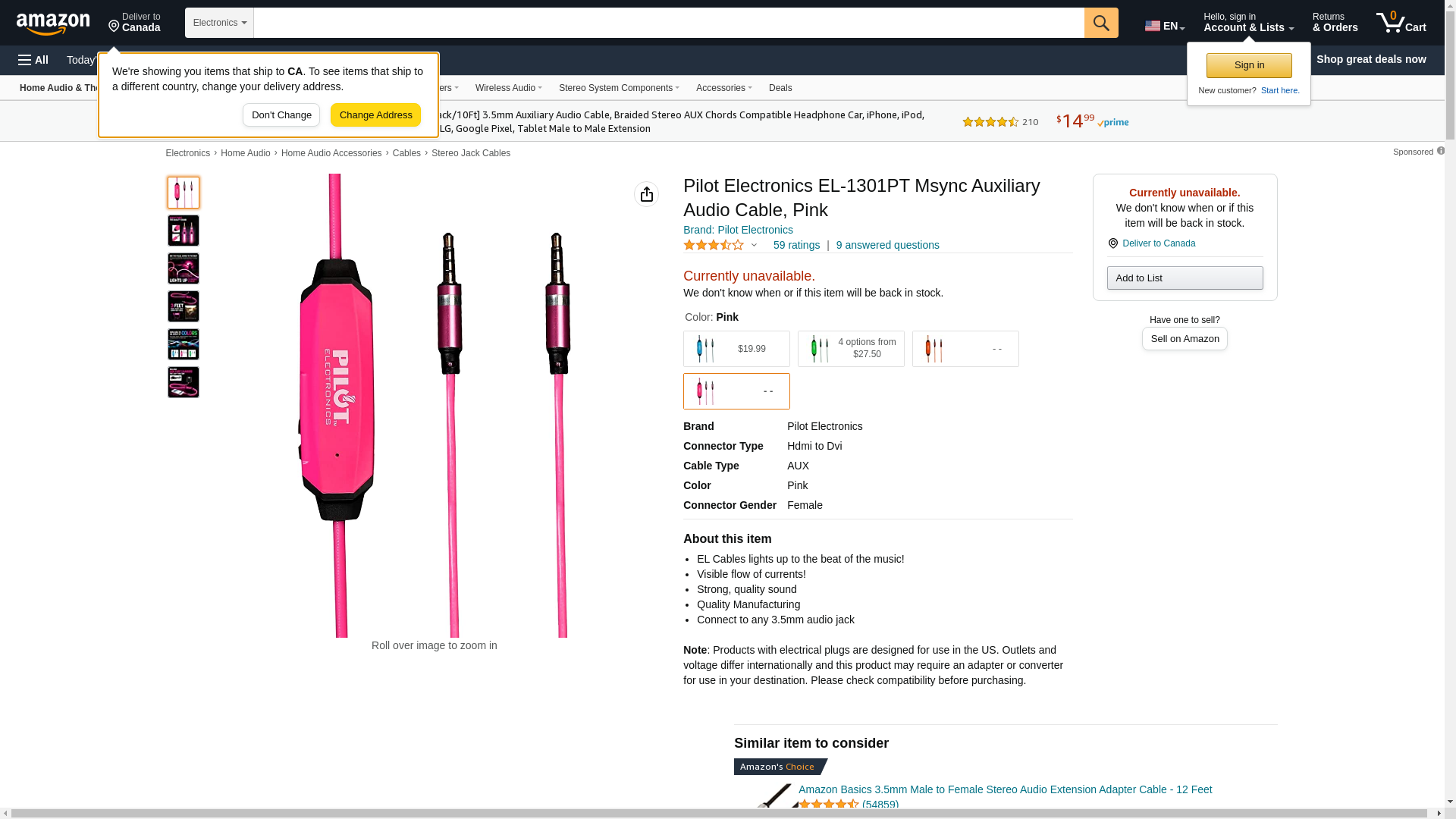Open the Stereo System Components menu
This screenshot has width=1456, height=819.
click(619, 88)
